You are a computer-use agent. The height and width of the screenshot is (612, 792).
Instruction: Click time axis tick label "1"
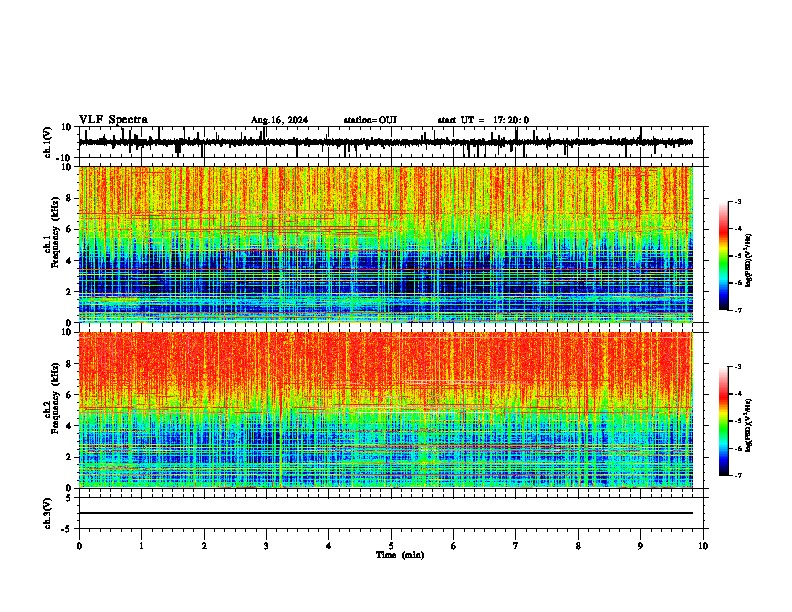[141, 546]
